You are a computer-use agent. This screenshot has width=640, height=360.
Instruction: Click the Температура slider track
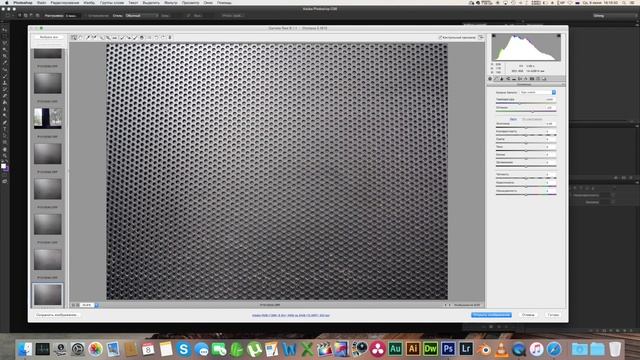point(526,103)
